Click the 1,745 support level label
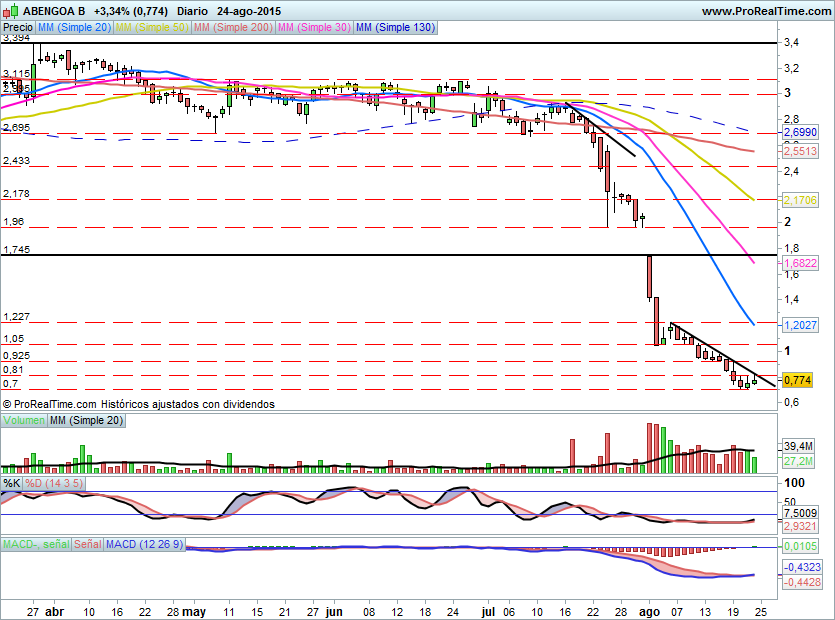 tap(17, 249)
